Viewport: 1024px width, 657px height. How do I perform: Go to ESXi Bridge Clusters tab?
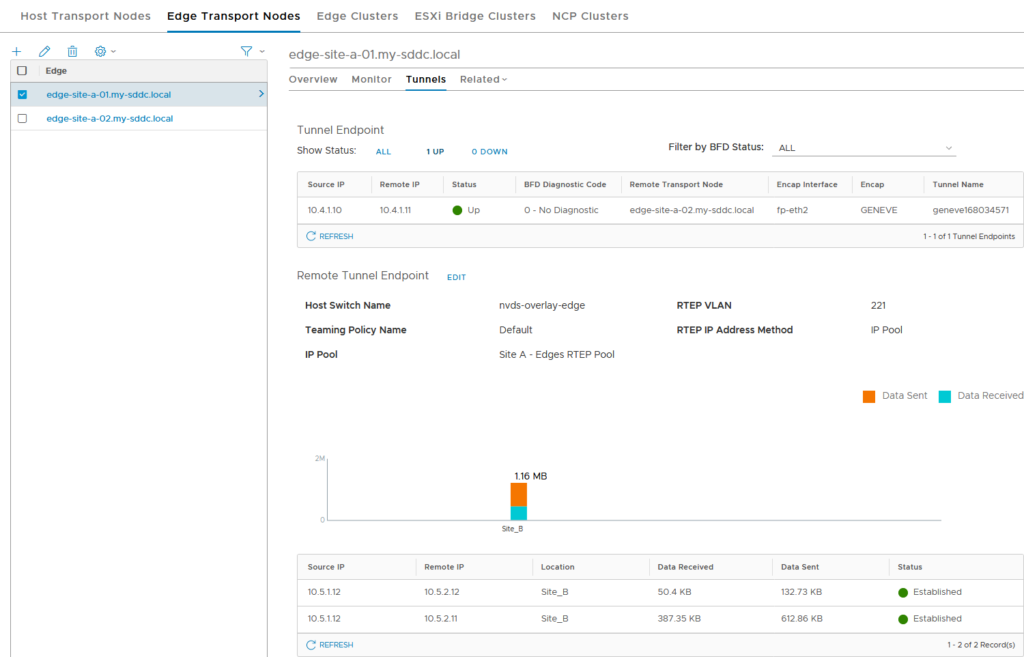(475, 16)
